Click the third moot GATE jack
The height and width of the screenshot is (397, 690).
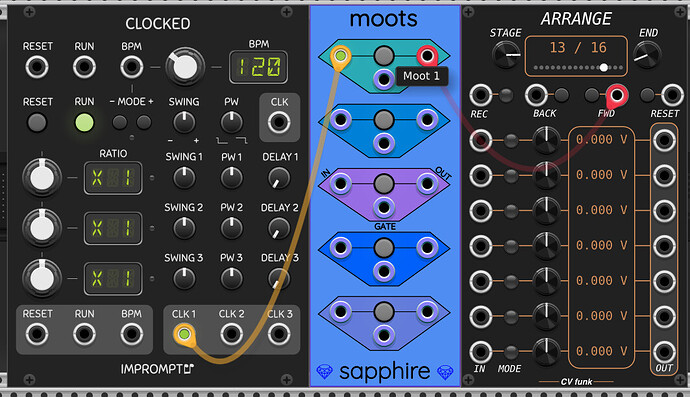click(x=384, y=207)
